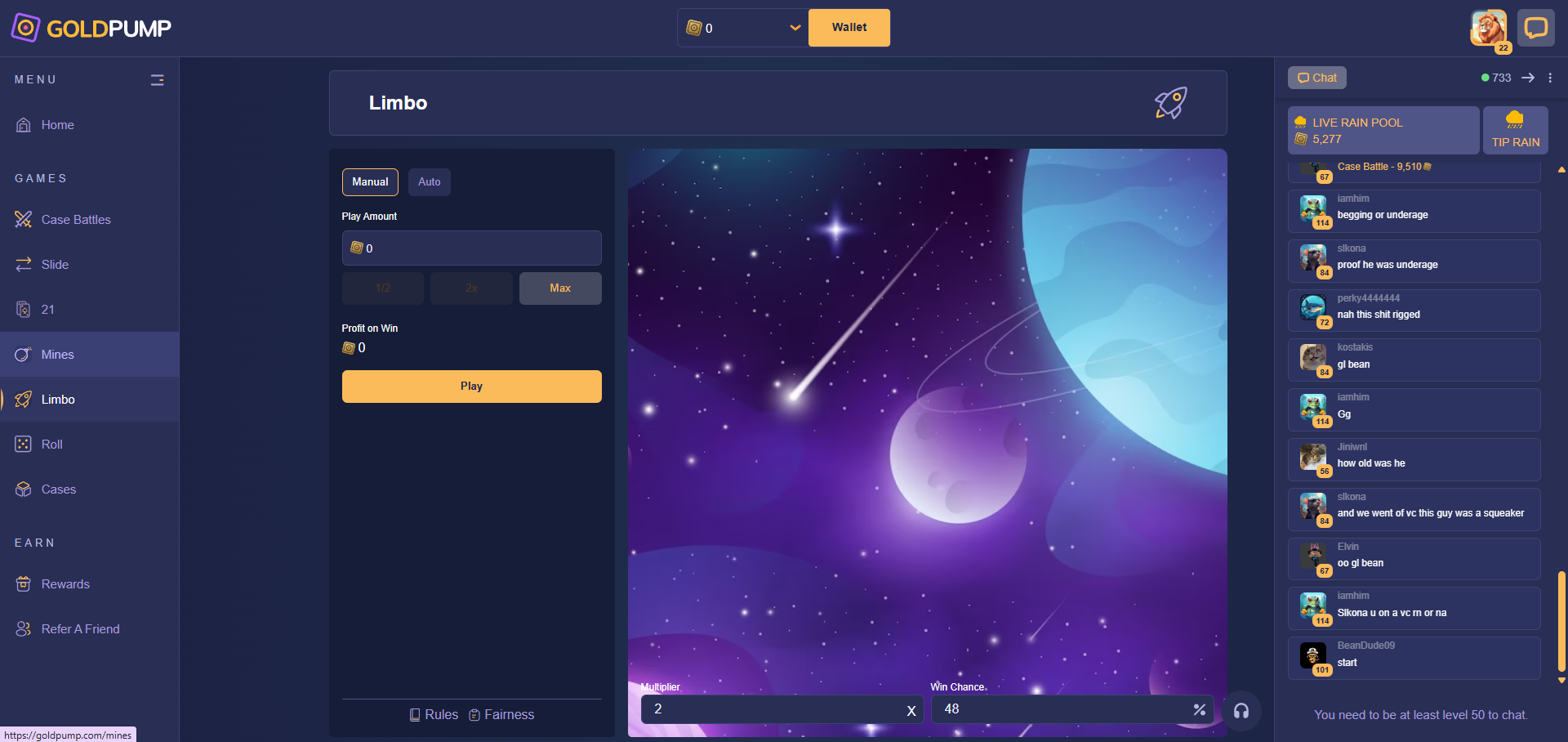The image size is (1568, 742).
Task: Collapse the sidebar menu icon
Action: (x=158, y=79)
